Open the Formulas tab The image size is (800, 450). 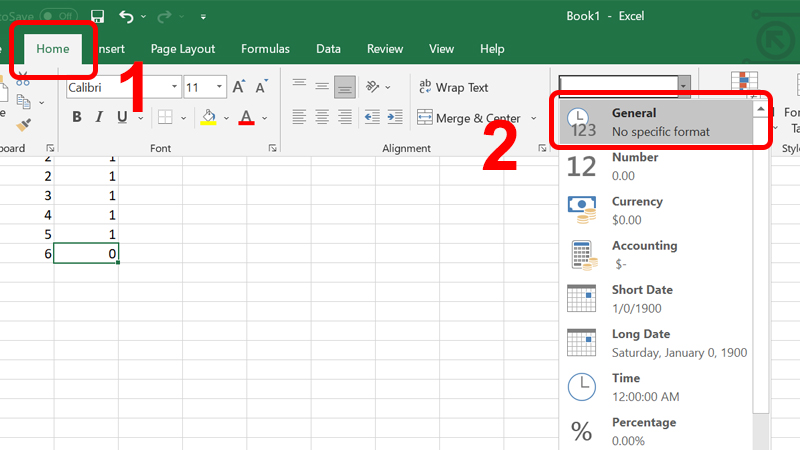click(265, 48)
